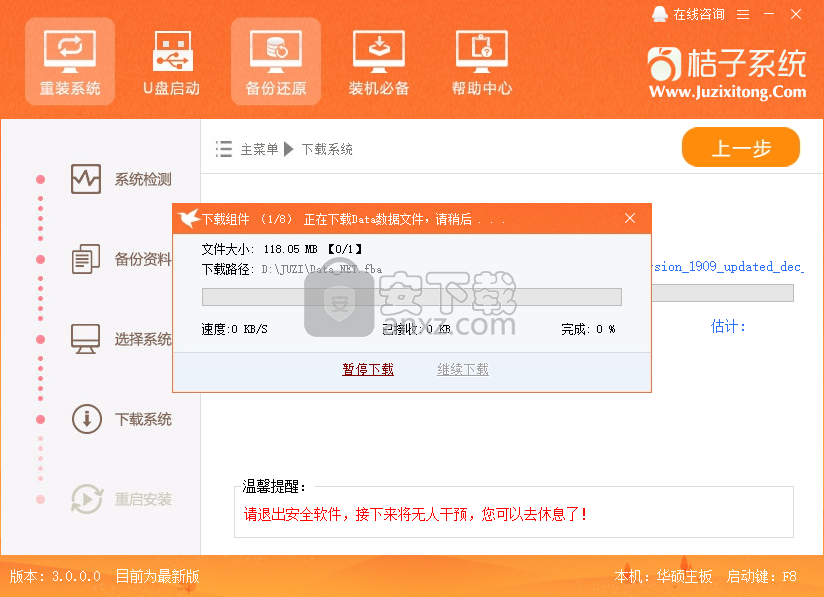Click the bird icon in dialog title
Viewport: 824px width, 597px height.
pos(189,218)
